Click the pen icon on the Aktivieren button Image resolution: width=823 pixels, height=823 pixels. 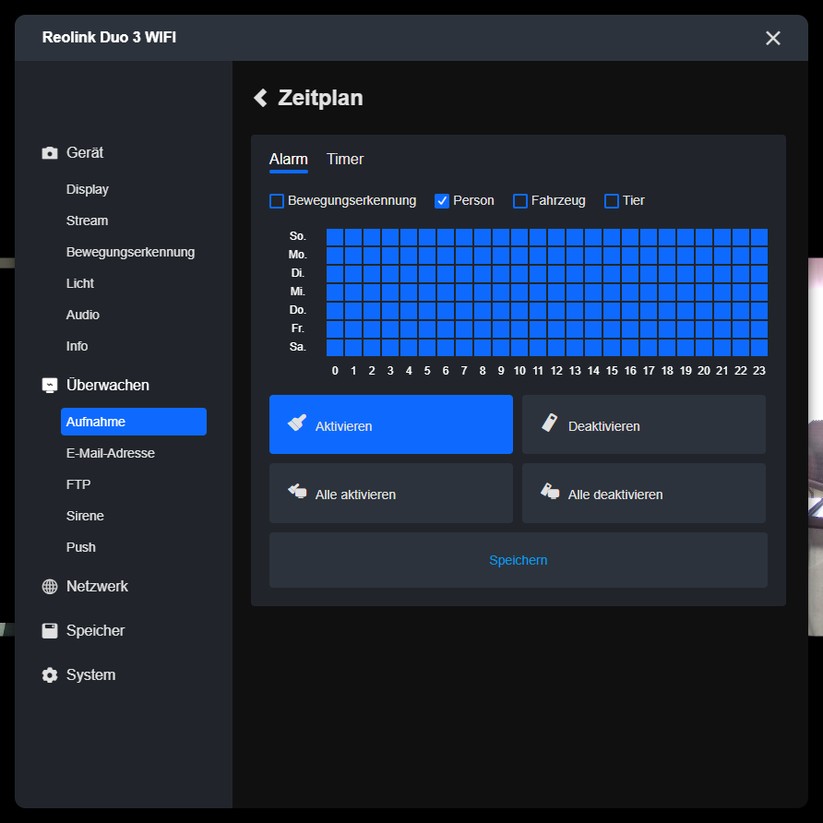(295, 423)
